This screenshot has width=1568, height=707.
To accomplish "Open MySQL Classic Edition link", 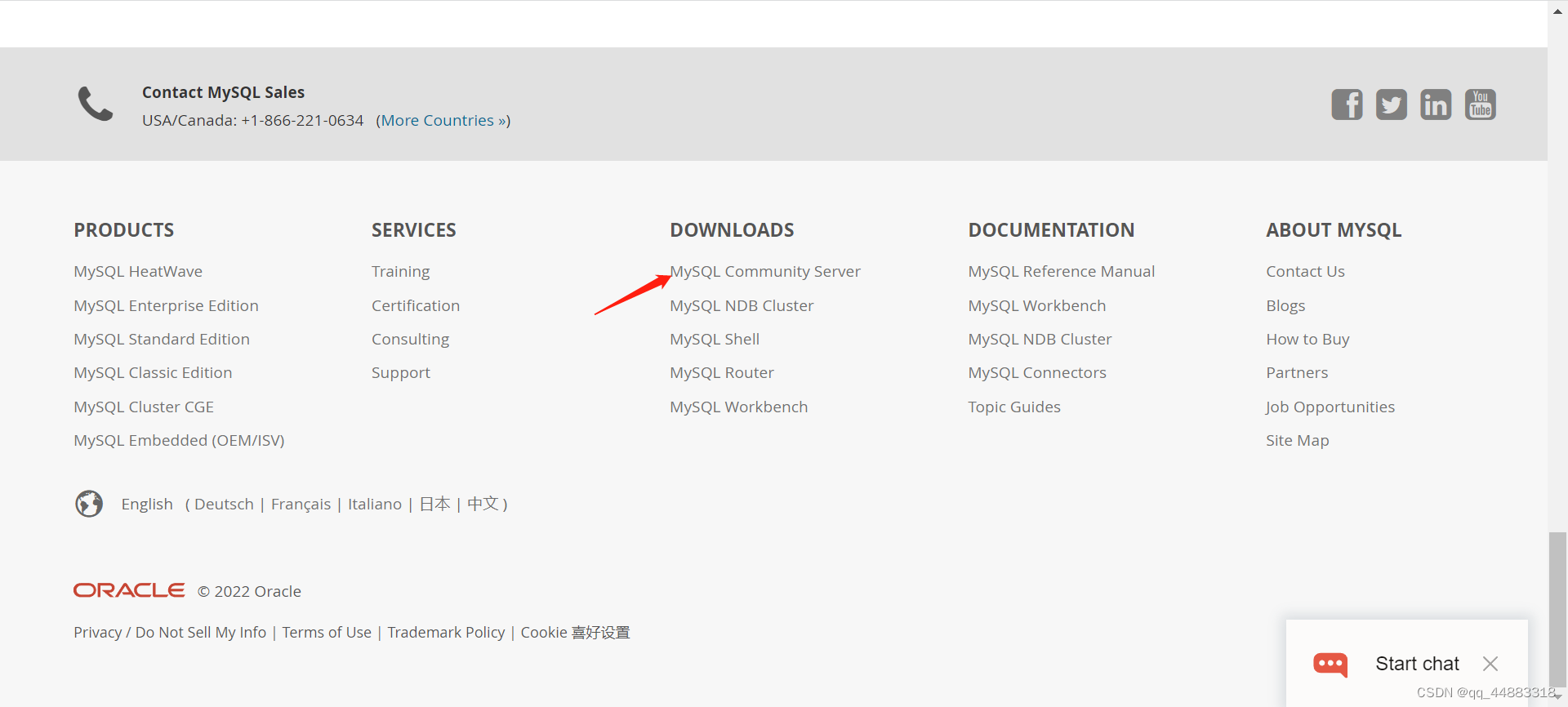I will tap(153, 372).
